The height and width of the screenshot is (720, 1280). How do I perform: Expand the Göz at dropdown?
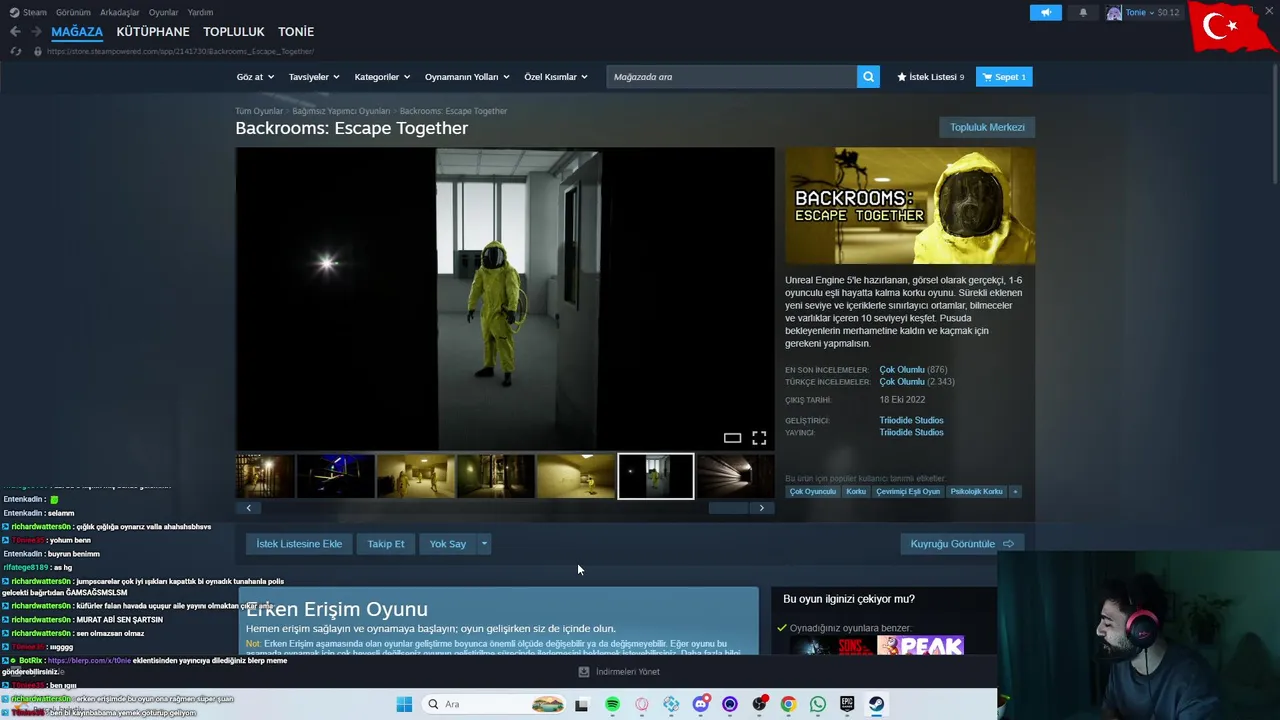[x=253, y=77]
